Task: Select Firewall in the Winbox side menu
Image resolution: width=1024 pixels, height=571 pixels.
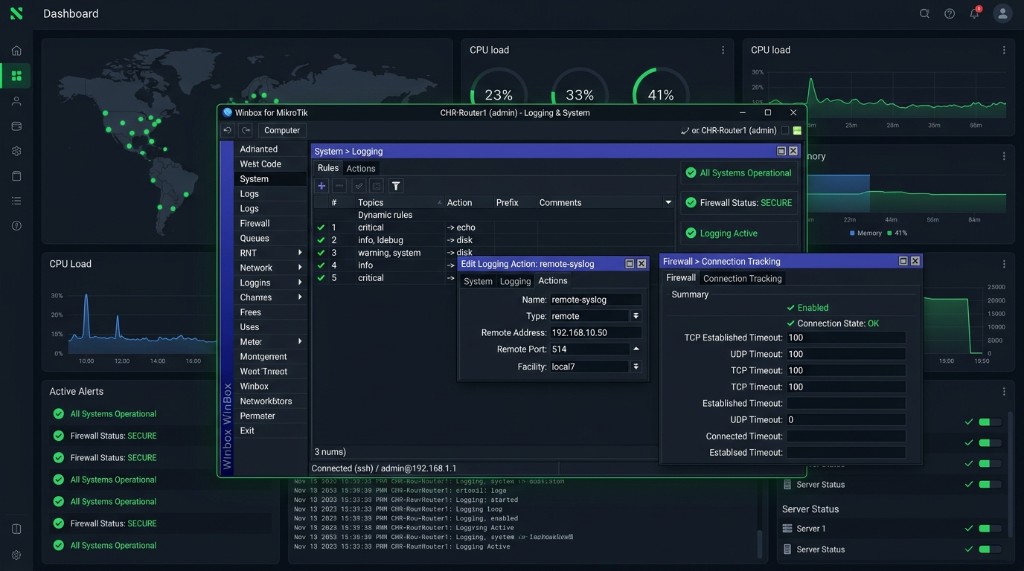Action: coord(270,223)
